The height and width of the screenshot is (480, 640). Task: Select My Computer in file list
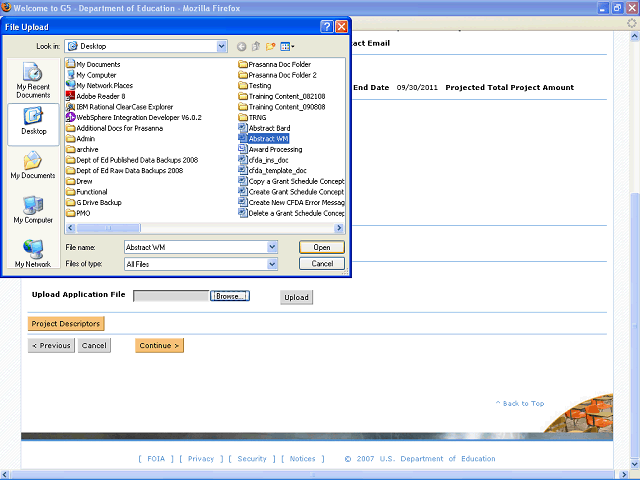coord(91,75)
